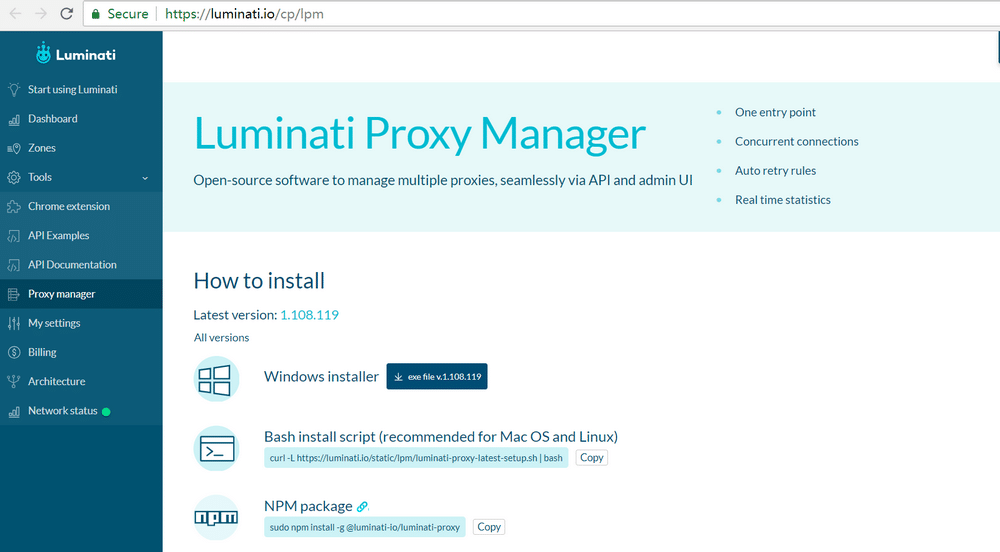Copy the bash install curl command
Image resolution: width=1000 pixels, height=552 pixels.
pos(591,458)
